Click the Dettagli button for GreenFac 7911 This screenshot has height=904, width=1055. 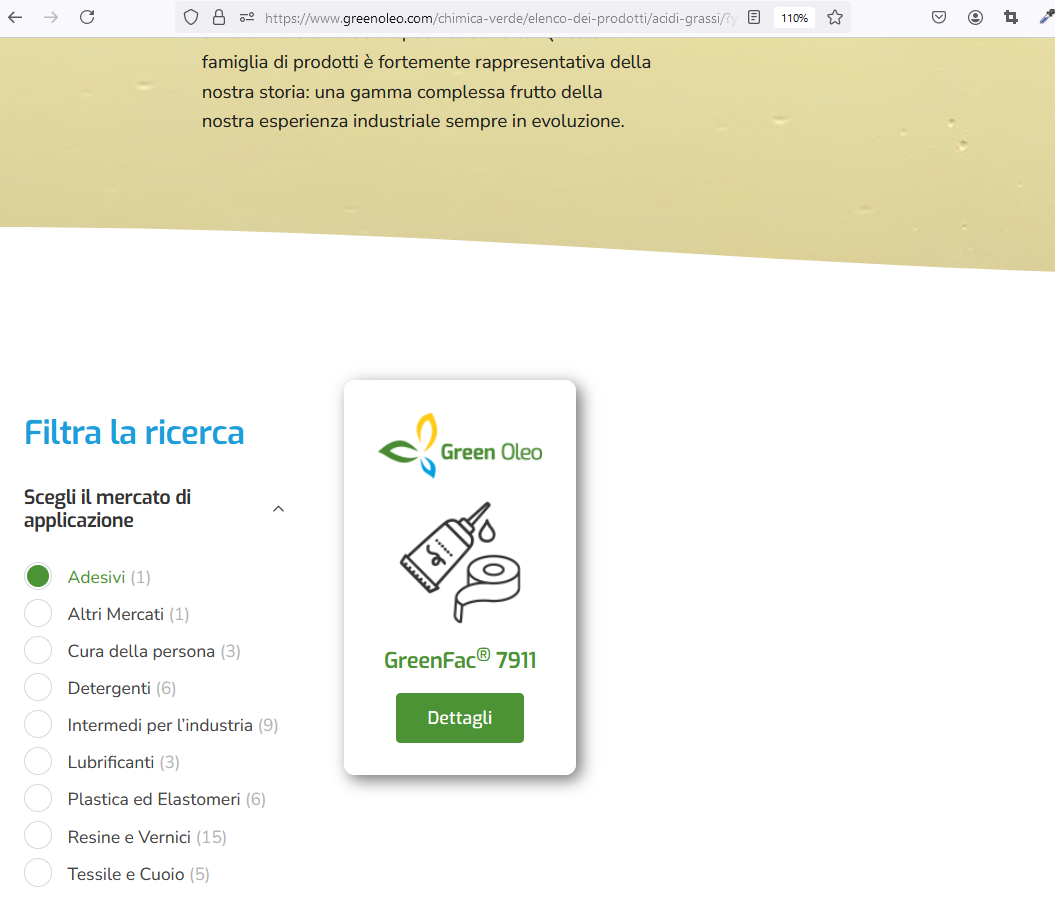pyautogui.click(x=460, y=718)
